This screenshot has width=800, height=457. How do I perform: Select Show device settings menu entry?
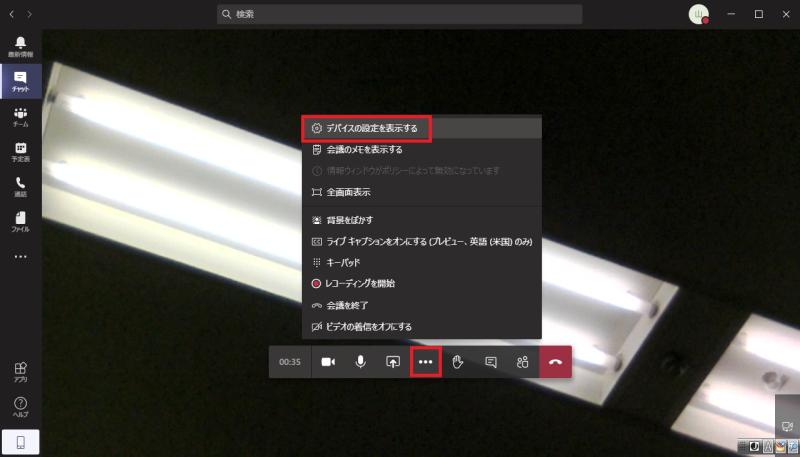tap(421, 129)
